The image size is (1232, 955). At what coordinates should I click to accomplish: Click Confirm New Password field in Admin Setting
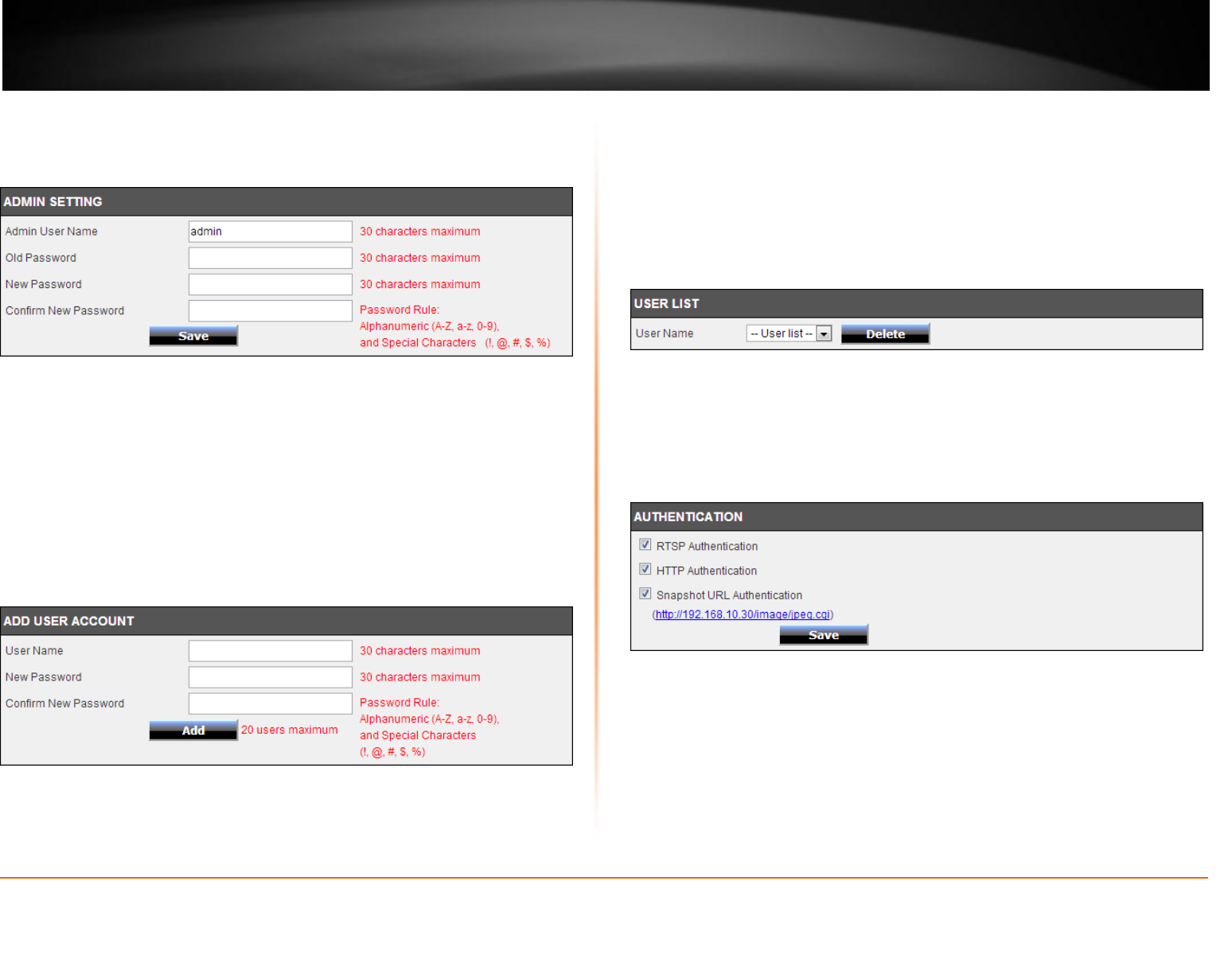pos(270,310)
